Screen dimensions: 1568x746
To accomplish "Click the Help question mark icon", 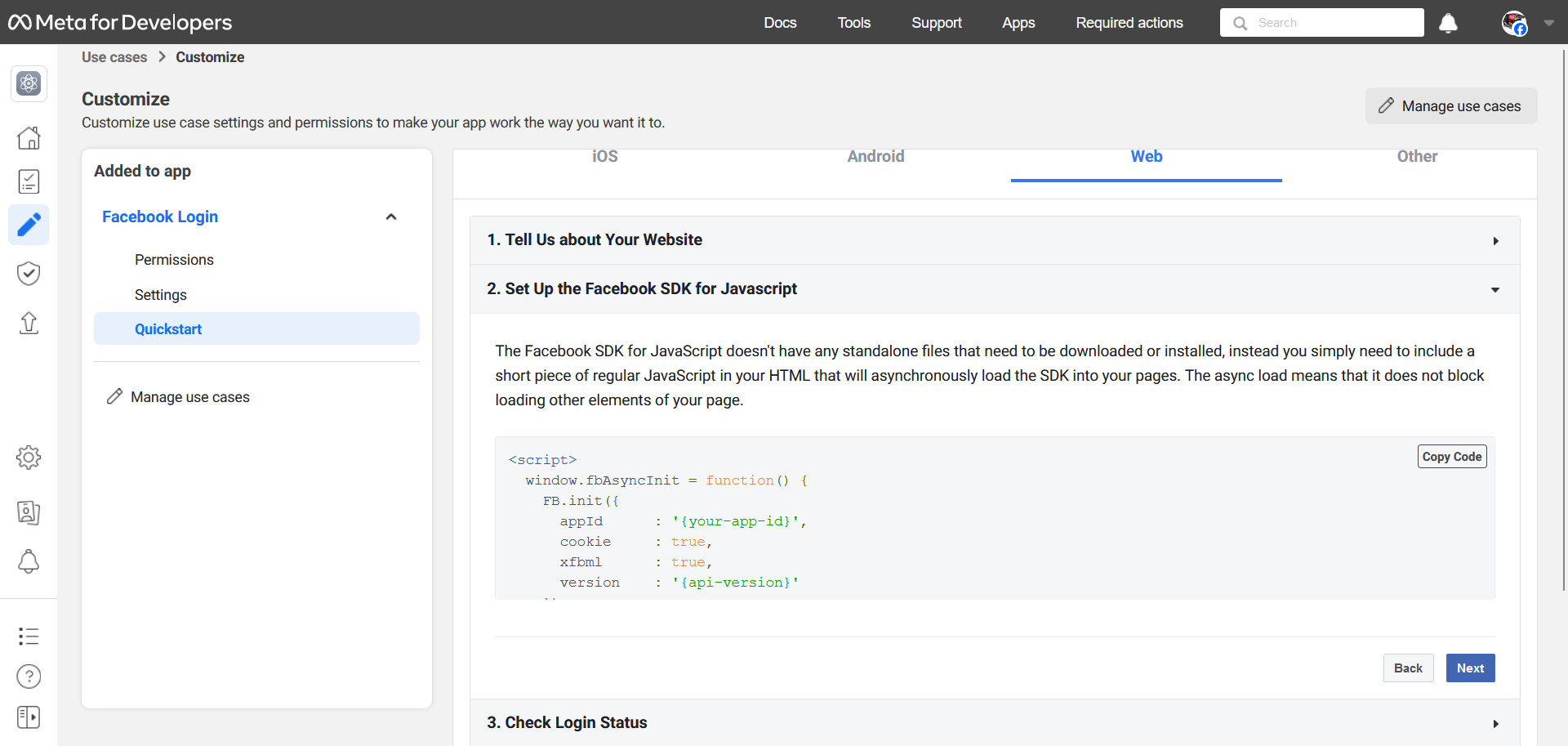I will (29, 677).
